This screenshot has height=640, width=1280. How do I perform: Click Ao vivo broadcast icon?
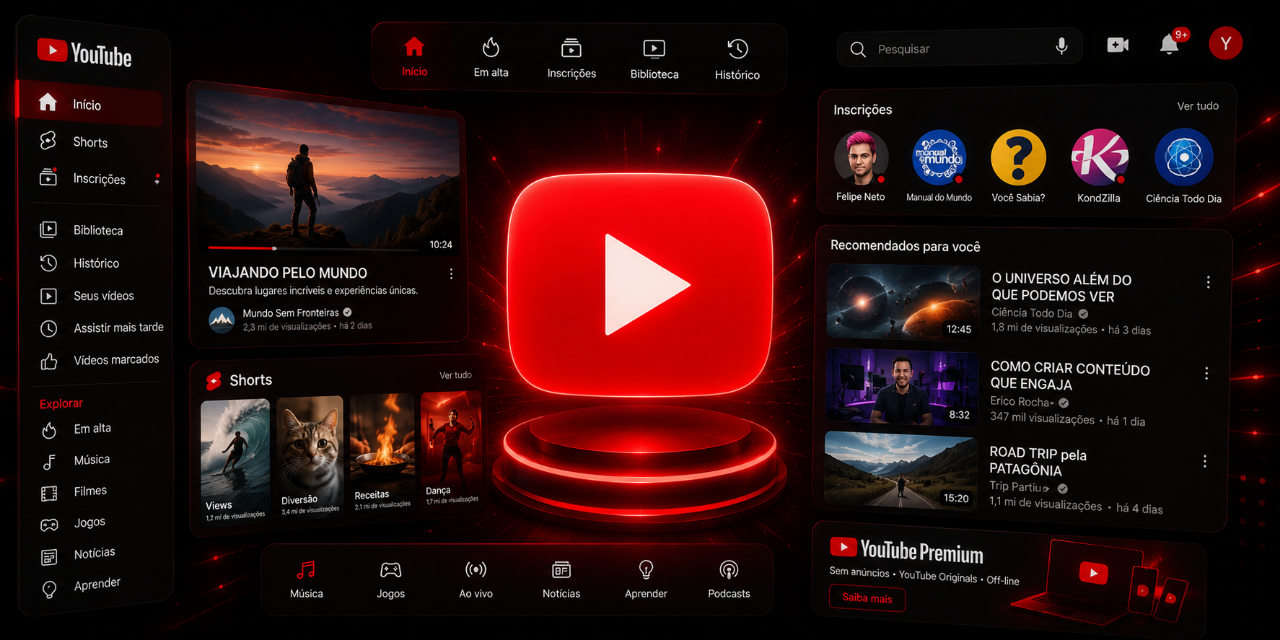coord(476,570)
